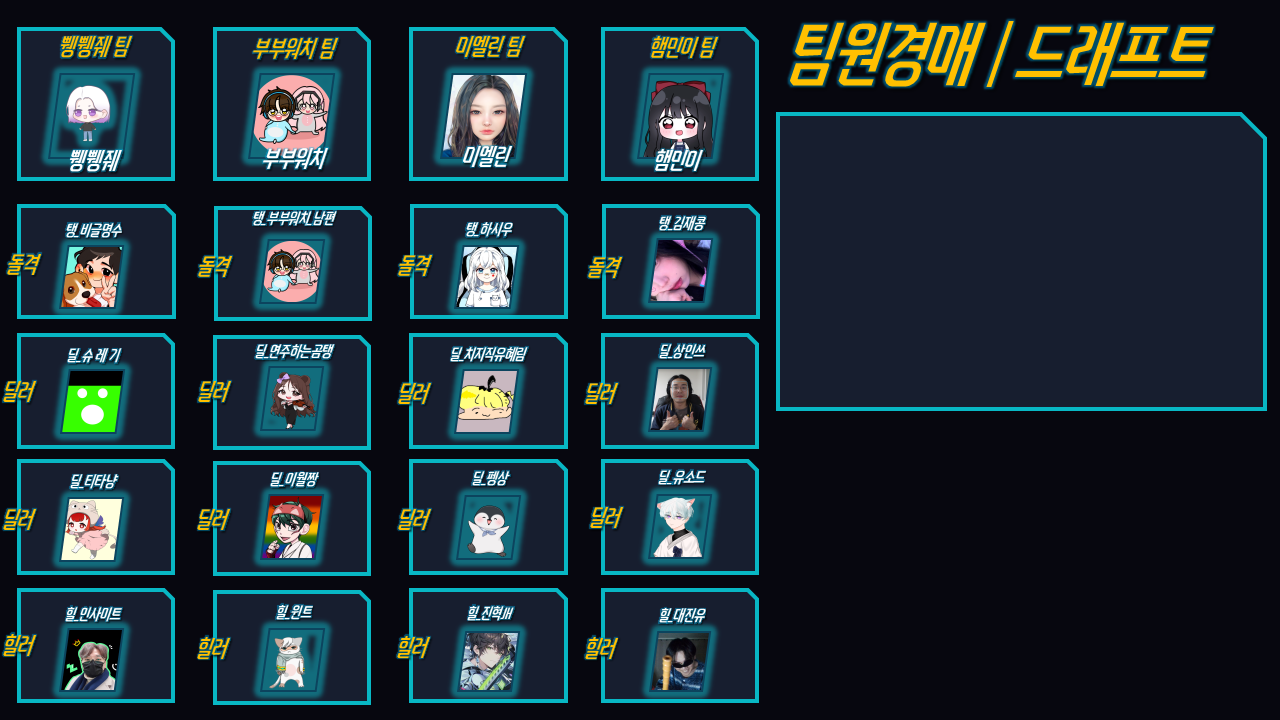Pick tank player 탱_비글명수 avatar

coord(92,276)
